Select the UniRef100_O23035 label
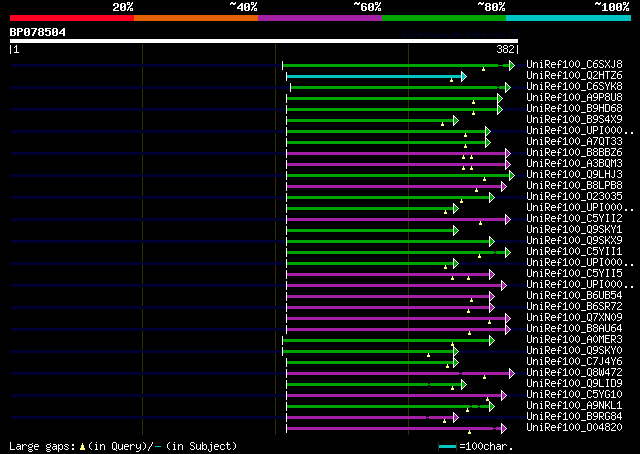Viewport: 640px width, 454px height. coord(574,196)
